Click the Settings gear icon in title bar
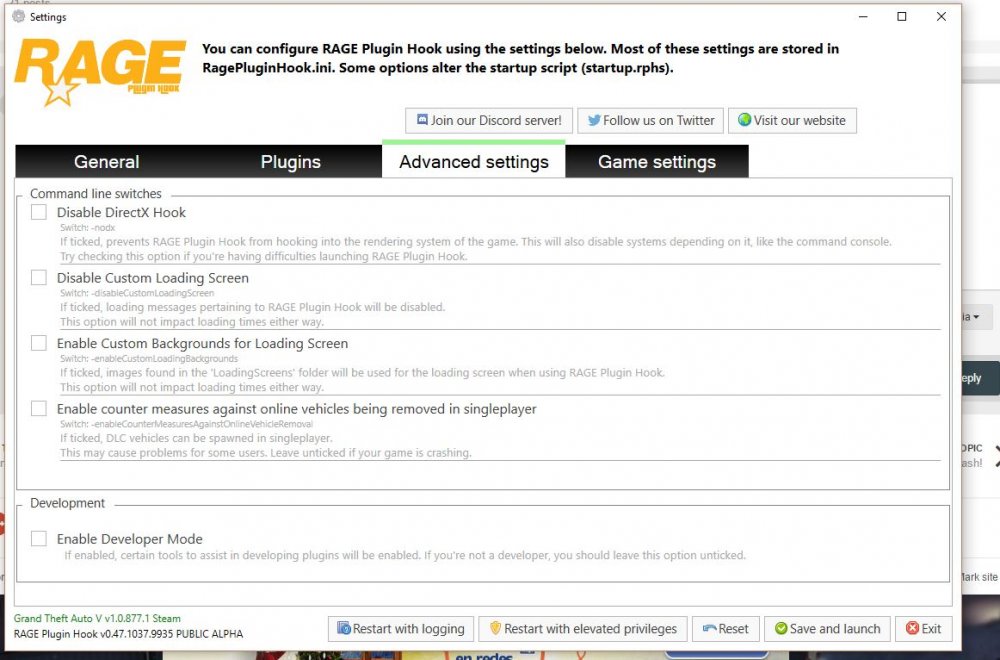This screenshot has width=1000, height=660. point(18,16)
